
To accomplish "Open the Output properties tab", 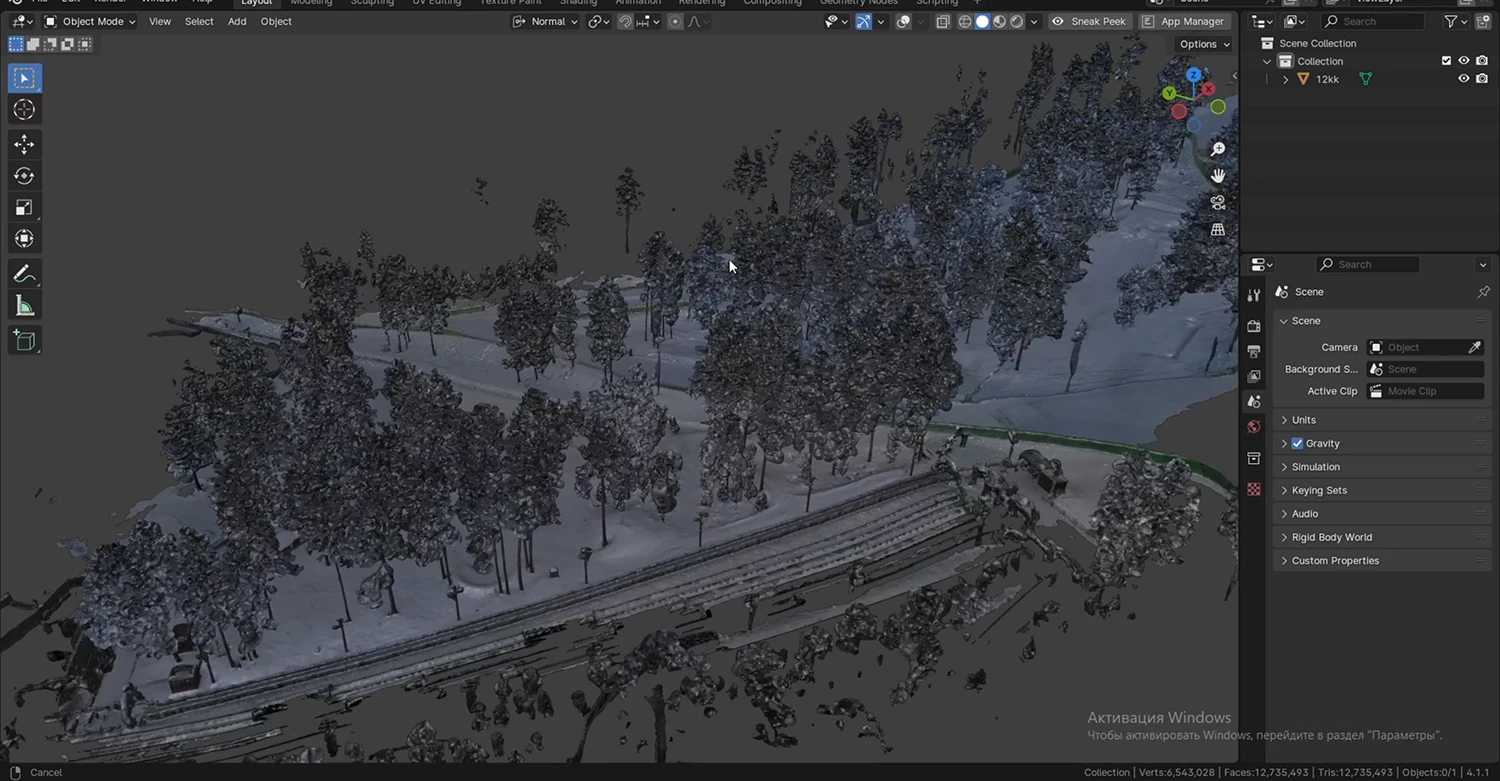I will point(1254,351).
